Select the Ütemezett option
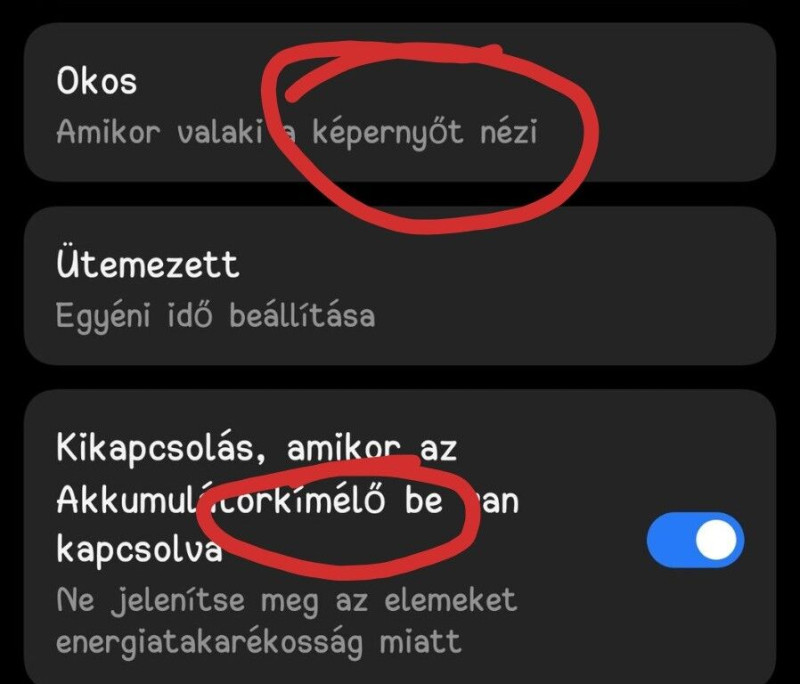Viewport: 800px width, 684px height. click(x=400, y=286)
